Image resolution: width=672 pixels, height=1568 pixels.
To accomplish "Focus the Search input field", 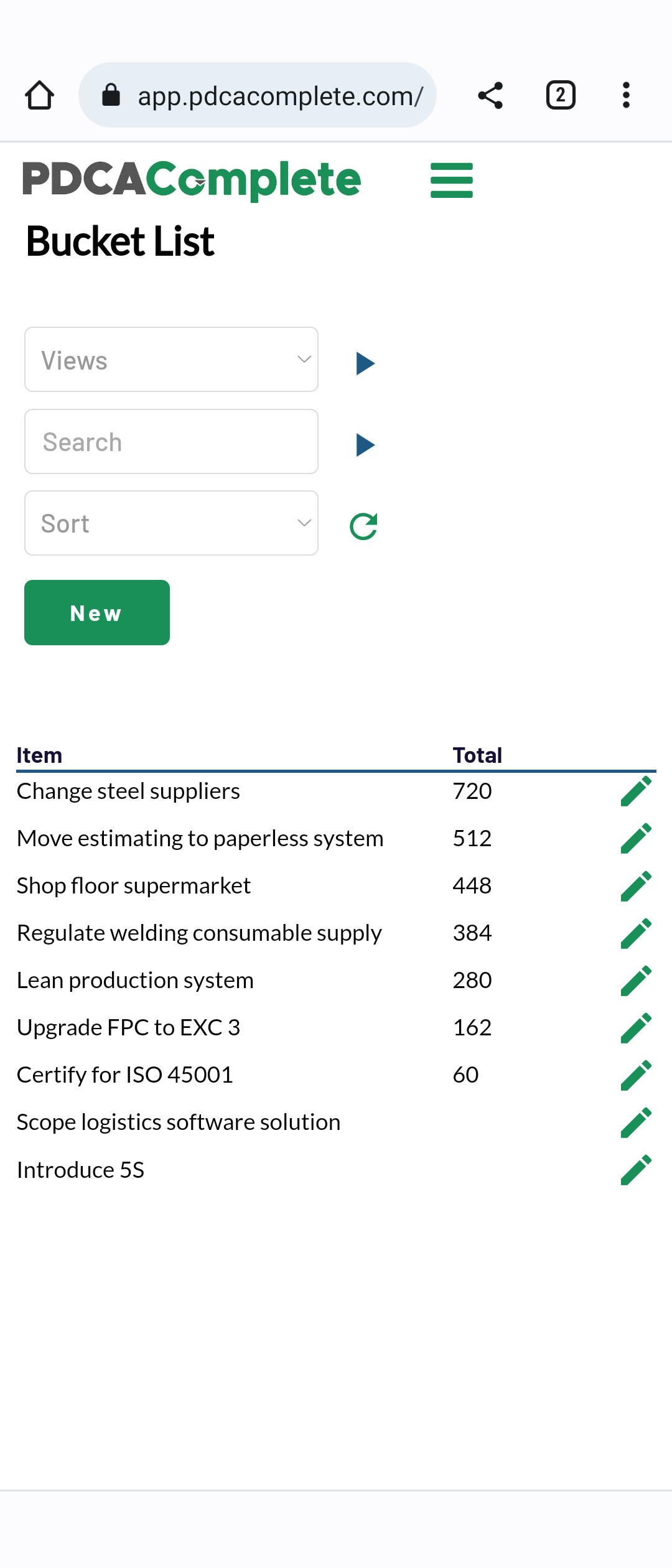I will click(x=171, y=442).
